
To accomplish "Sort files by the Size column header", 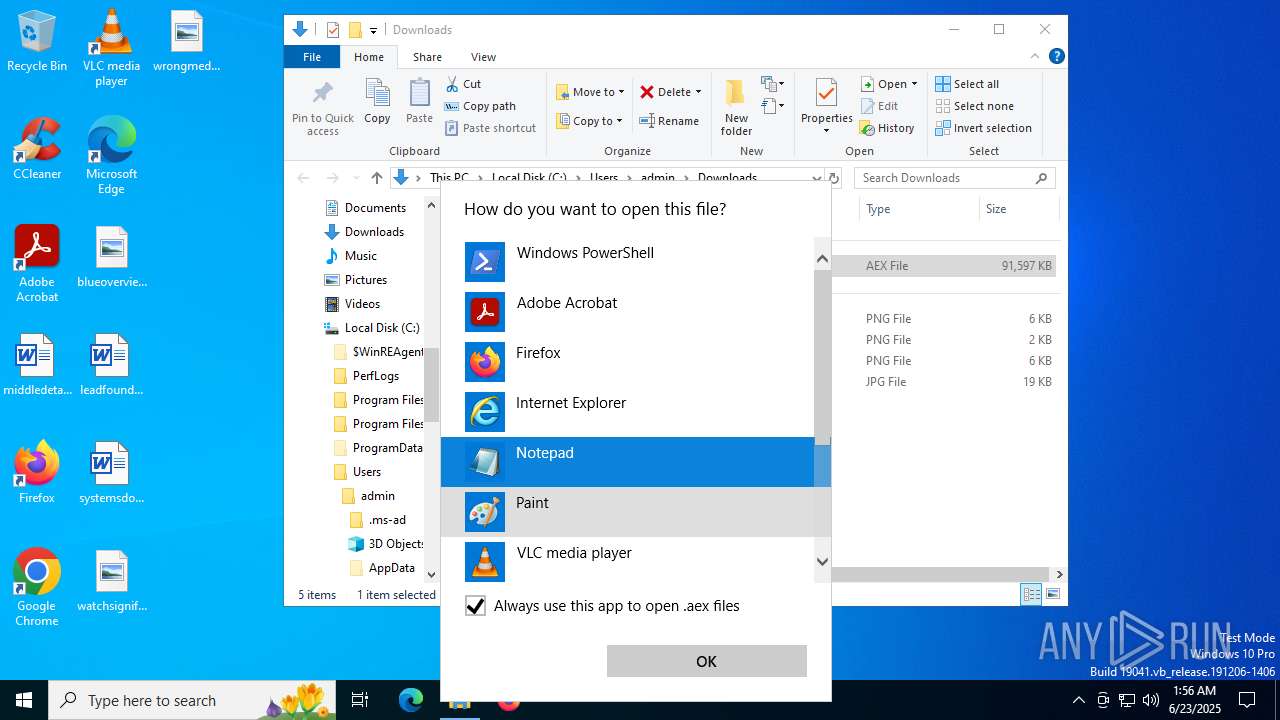I will (x=1017, y=209).
